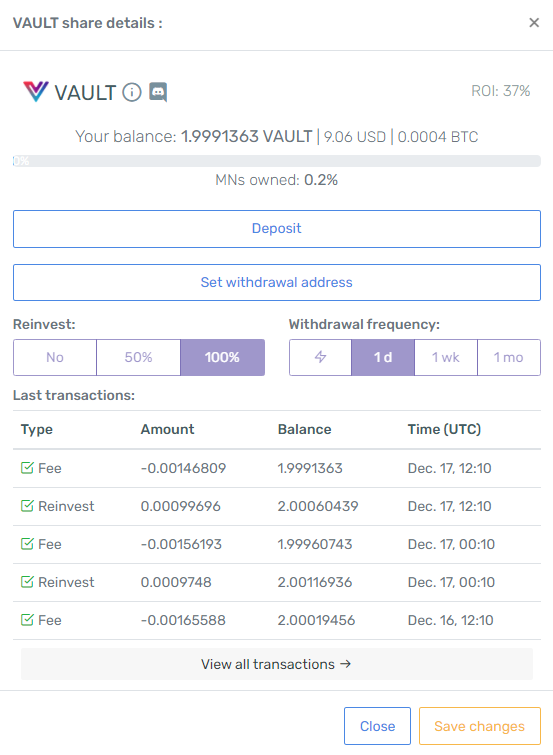Choose 1 mo withdrawal frequency
Viewport: 553px width, 755px height.
509,357
